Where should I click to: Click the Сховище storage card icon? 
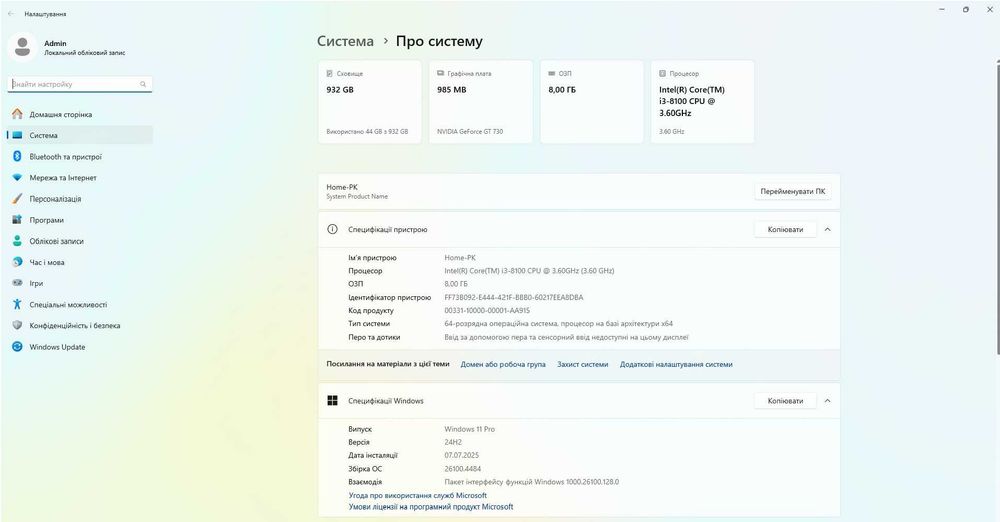(x=330, y=73)
